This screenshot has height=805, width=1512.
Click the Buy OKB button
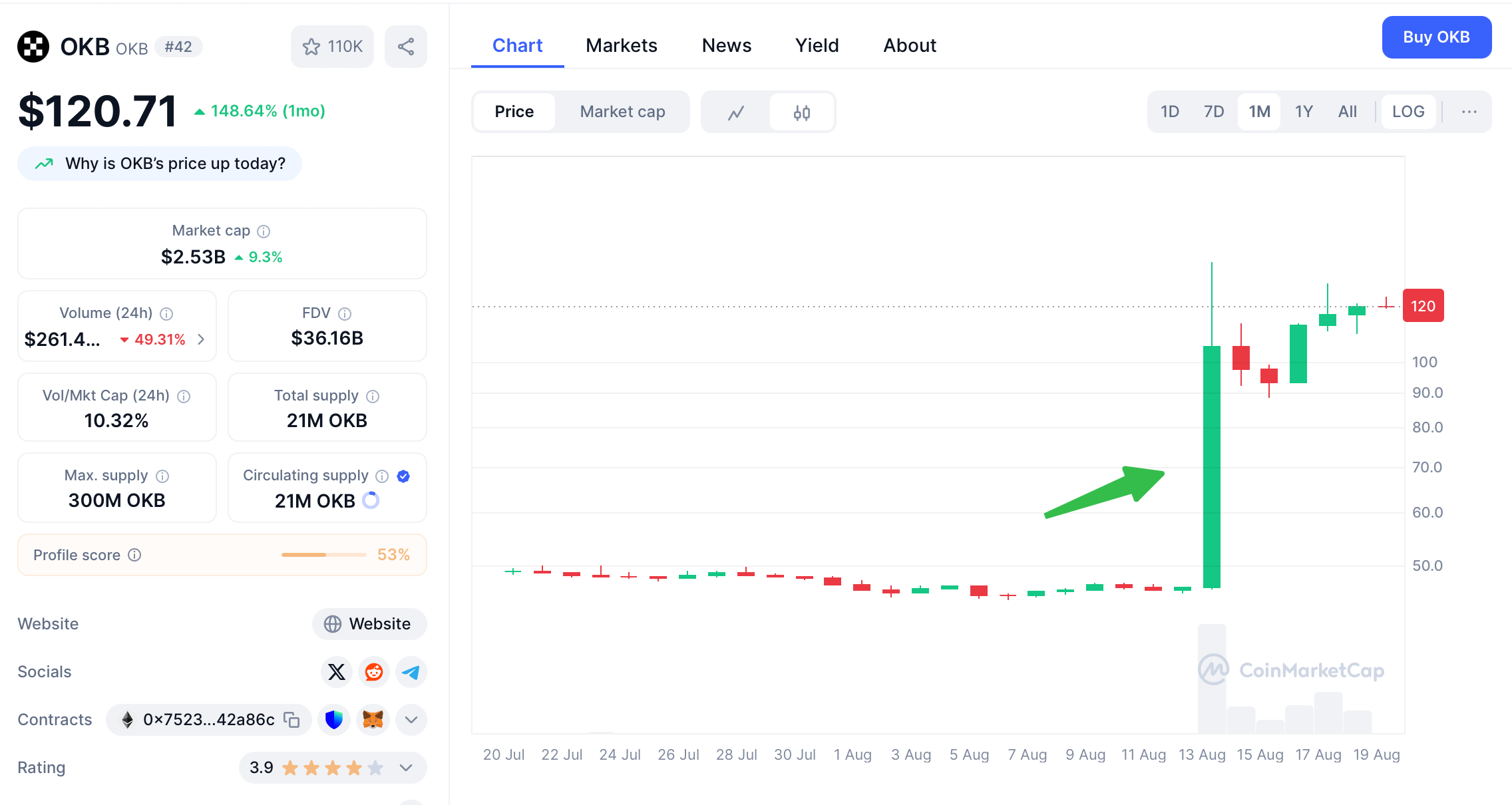[x=1436, y=37]
